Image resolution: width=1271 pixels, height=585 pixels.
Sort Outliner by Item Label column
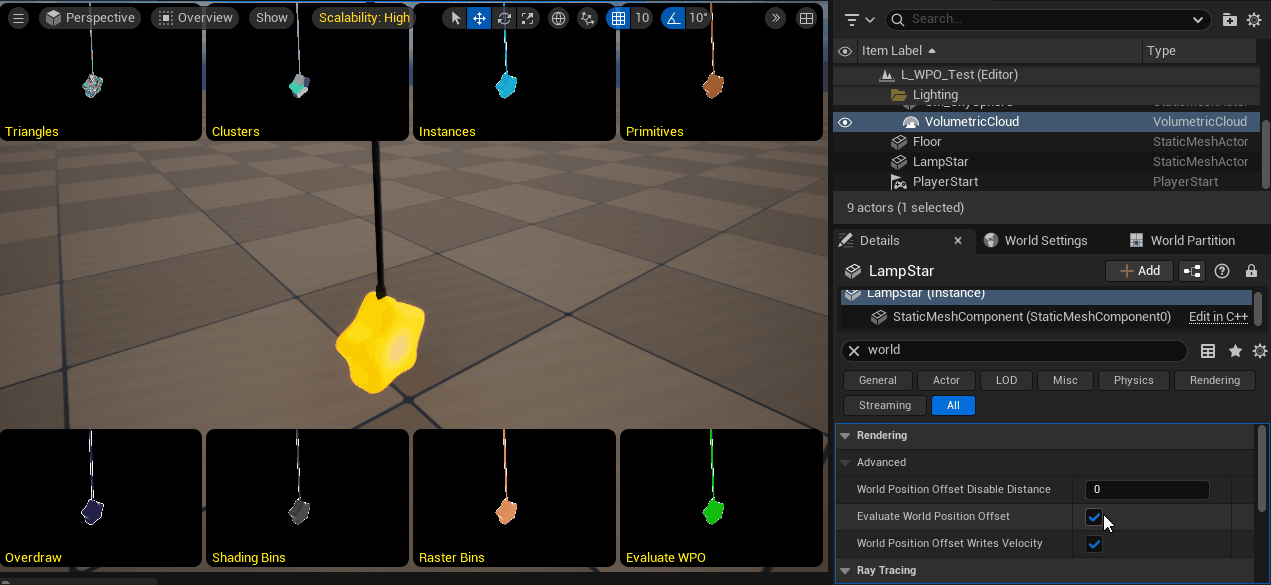tap(999, 51)
